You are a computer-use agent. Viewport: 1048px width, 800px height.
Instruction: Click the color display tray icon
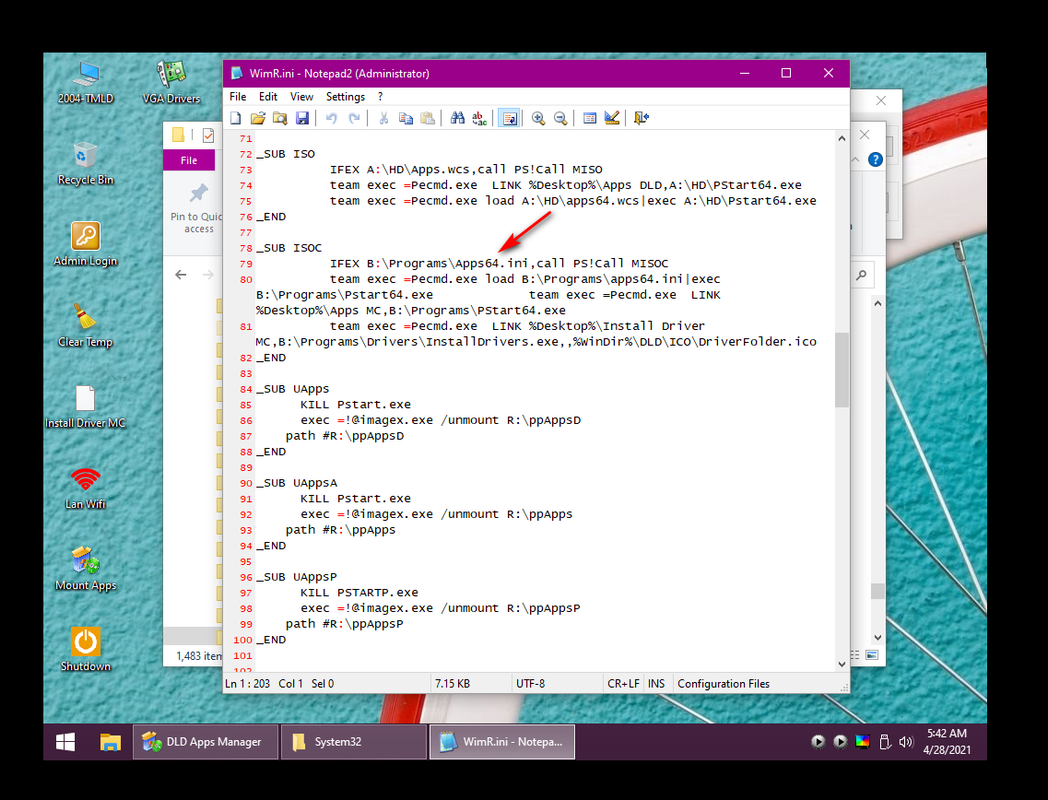point(862,742)
